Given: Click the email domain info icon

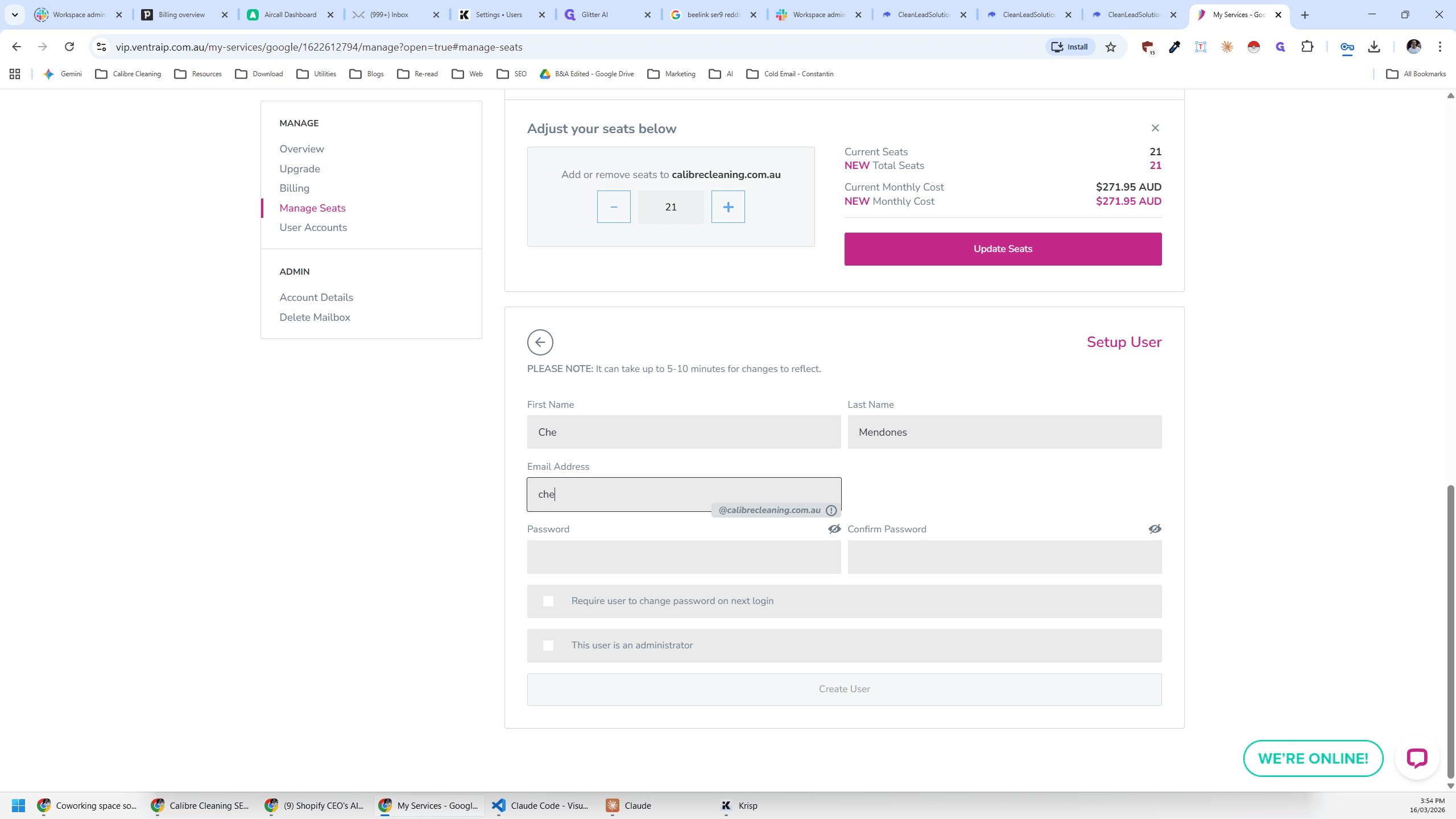Looking at the screenshot, I should pyautogui.click(x=831, y=510).
